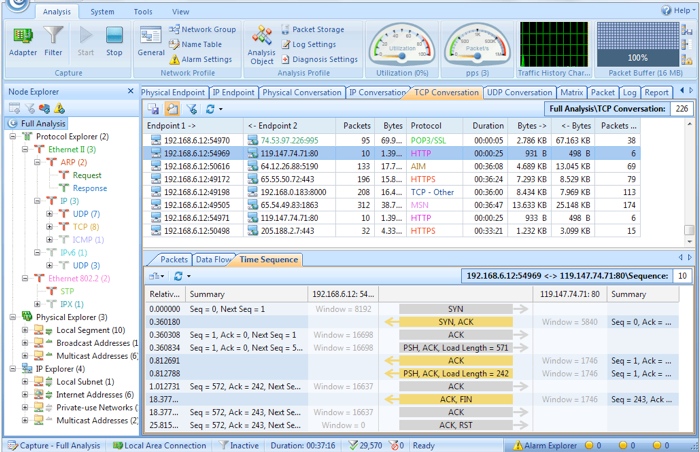This screenshot has height=452, width=700.
Task: Select the AIM conversation row
Action: (392, 166)
